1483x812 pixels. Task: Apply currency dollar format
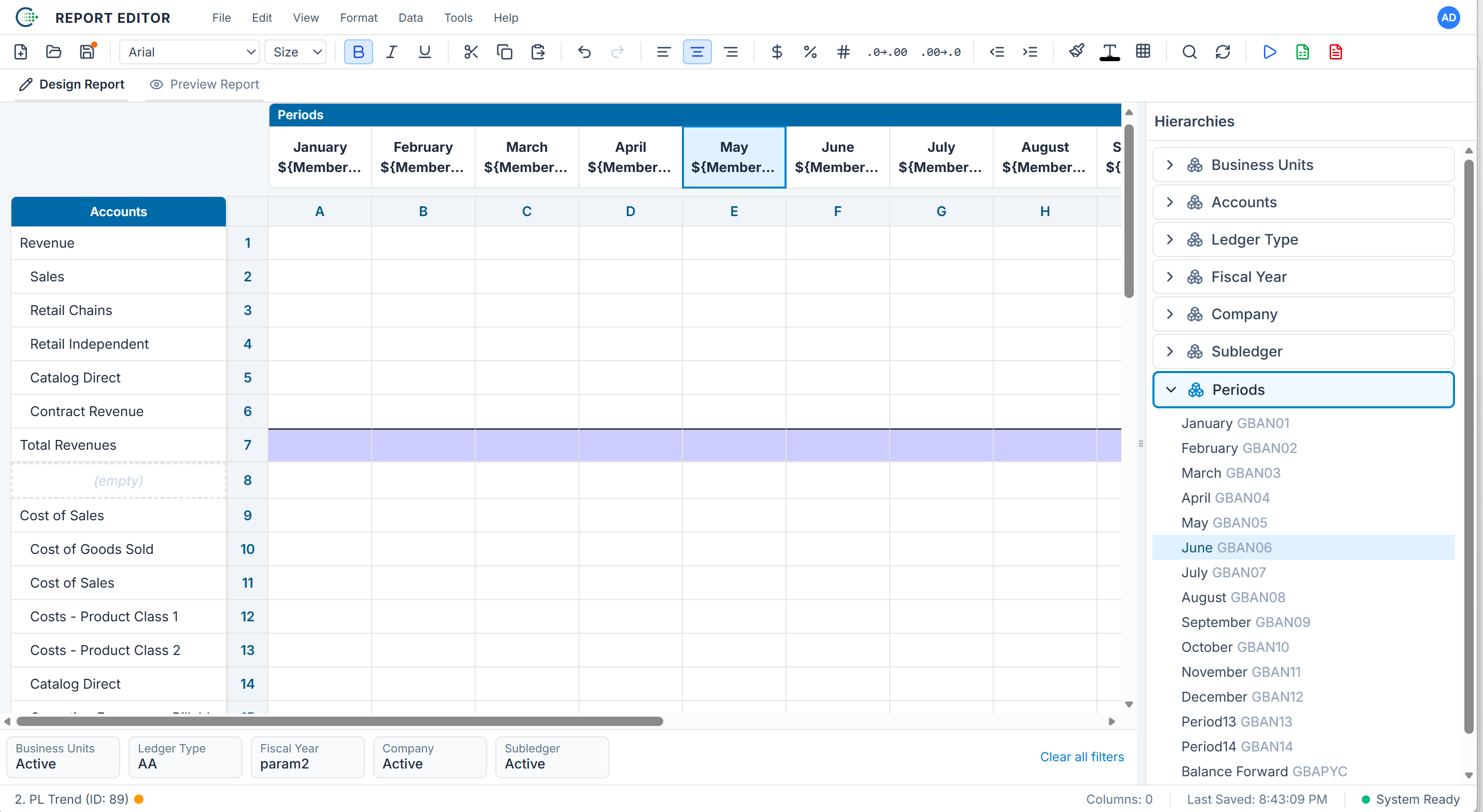point(777,52)
